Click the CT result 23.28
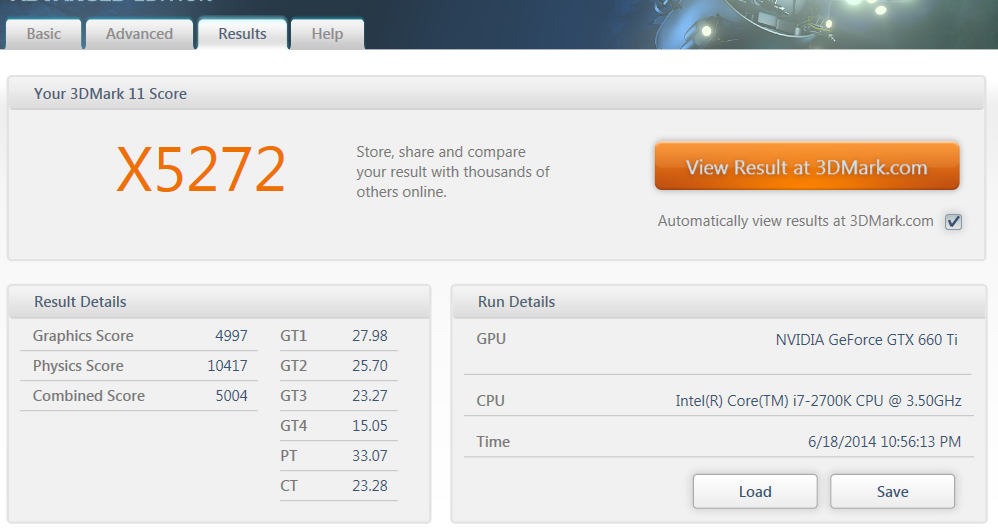The image size is (998, 530). (370, 485)
